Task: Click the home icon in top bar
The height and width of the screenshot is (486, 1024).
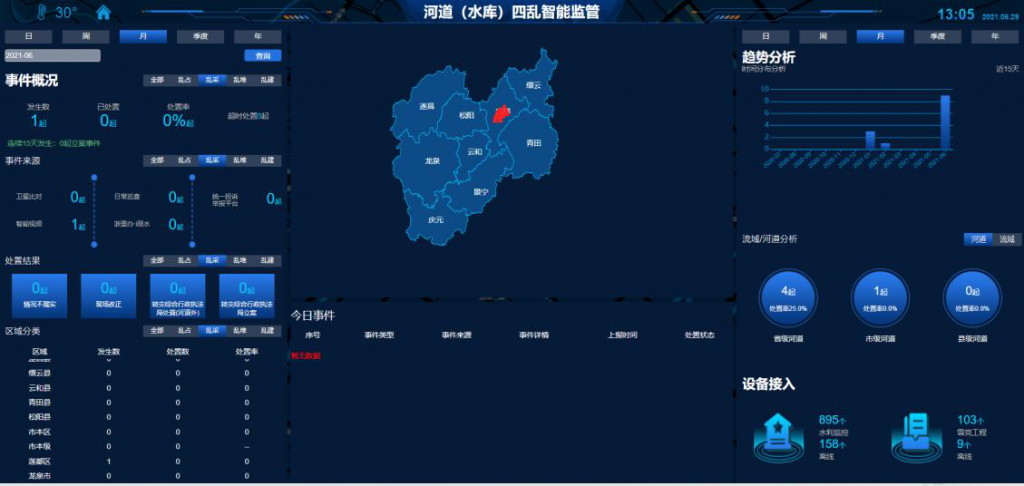Action: pos(103,13)
